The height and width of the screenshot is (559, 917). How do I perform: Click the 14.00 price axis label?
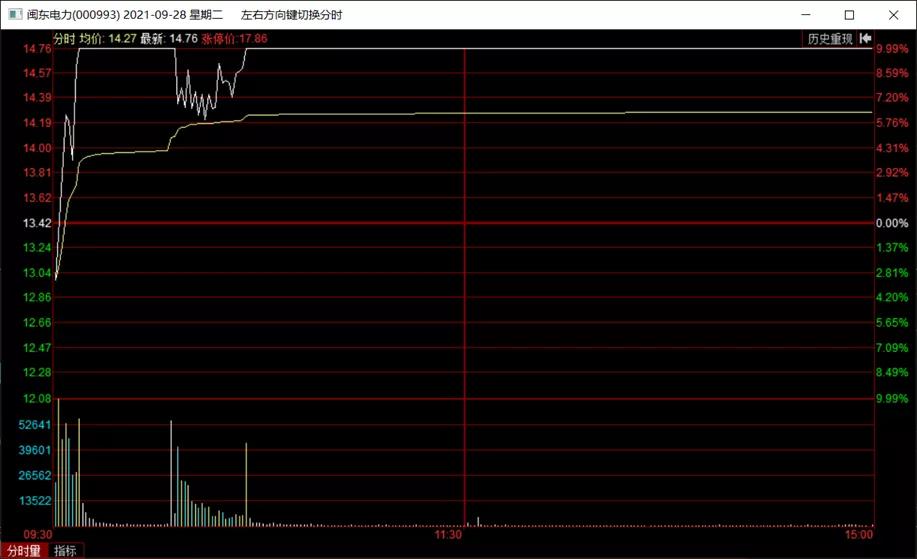point(37,148)
